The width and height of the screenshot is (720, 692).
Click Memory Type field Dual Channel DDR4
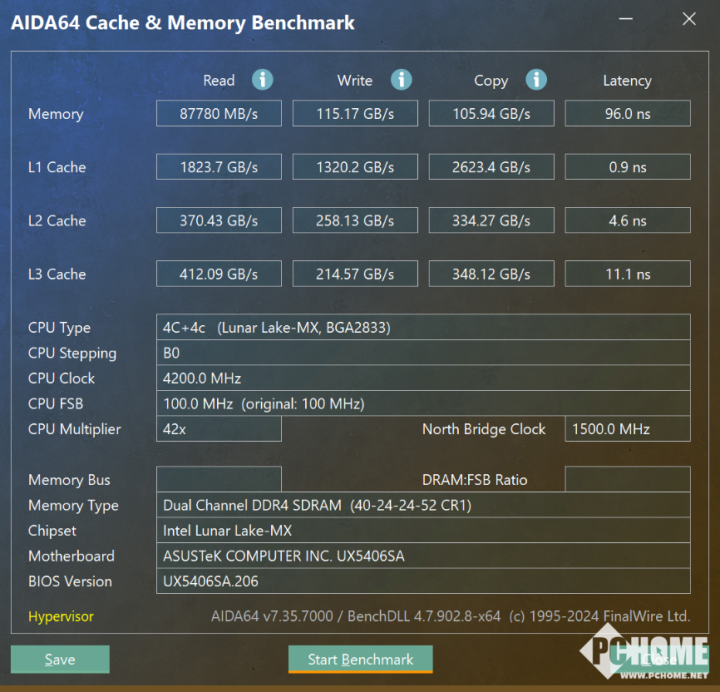point(423,505)
